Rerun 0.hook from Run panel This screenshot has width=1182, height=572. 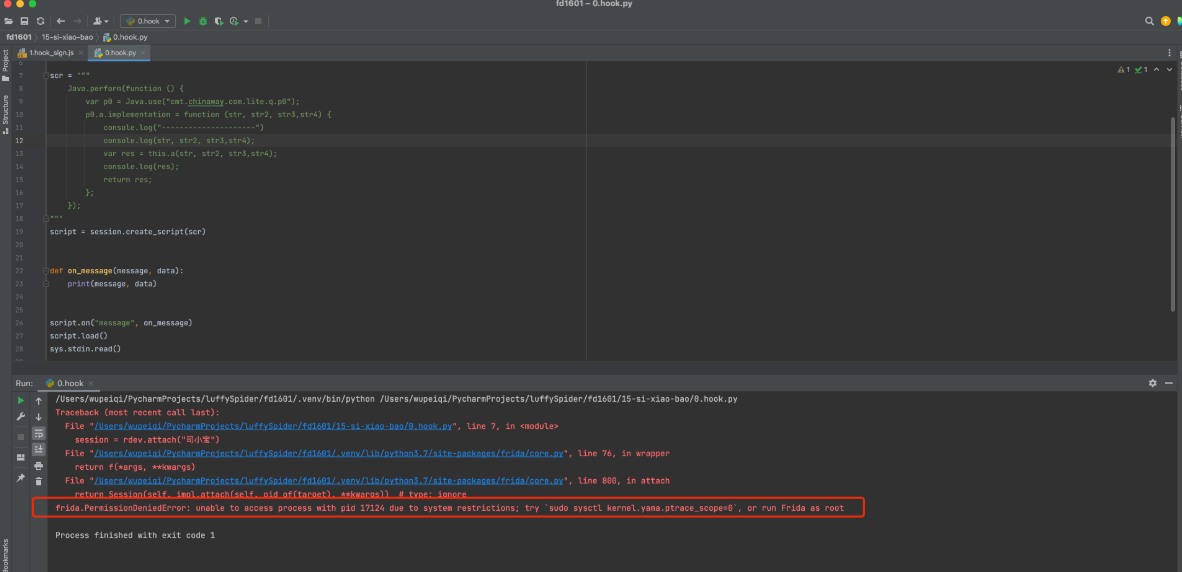point(20,400)
